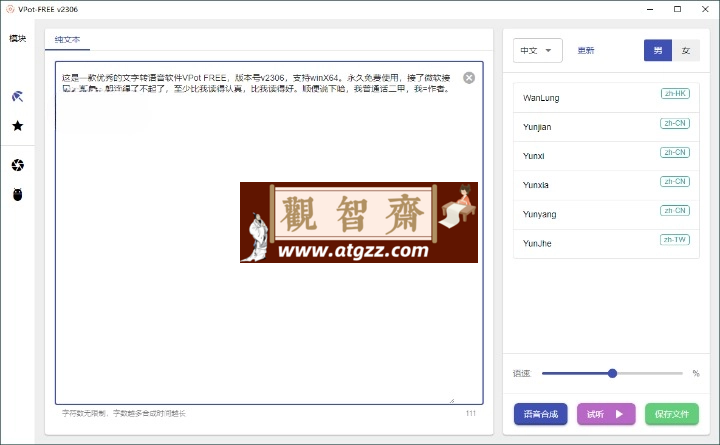Click the 更新 link
Screen dimensions: 720x445
586,51
